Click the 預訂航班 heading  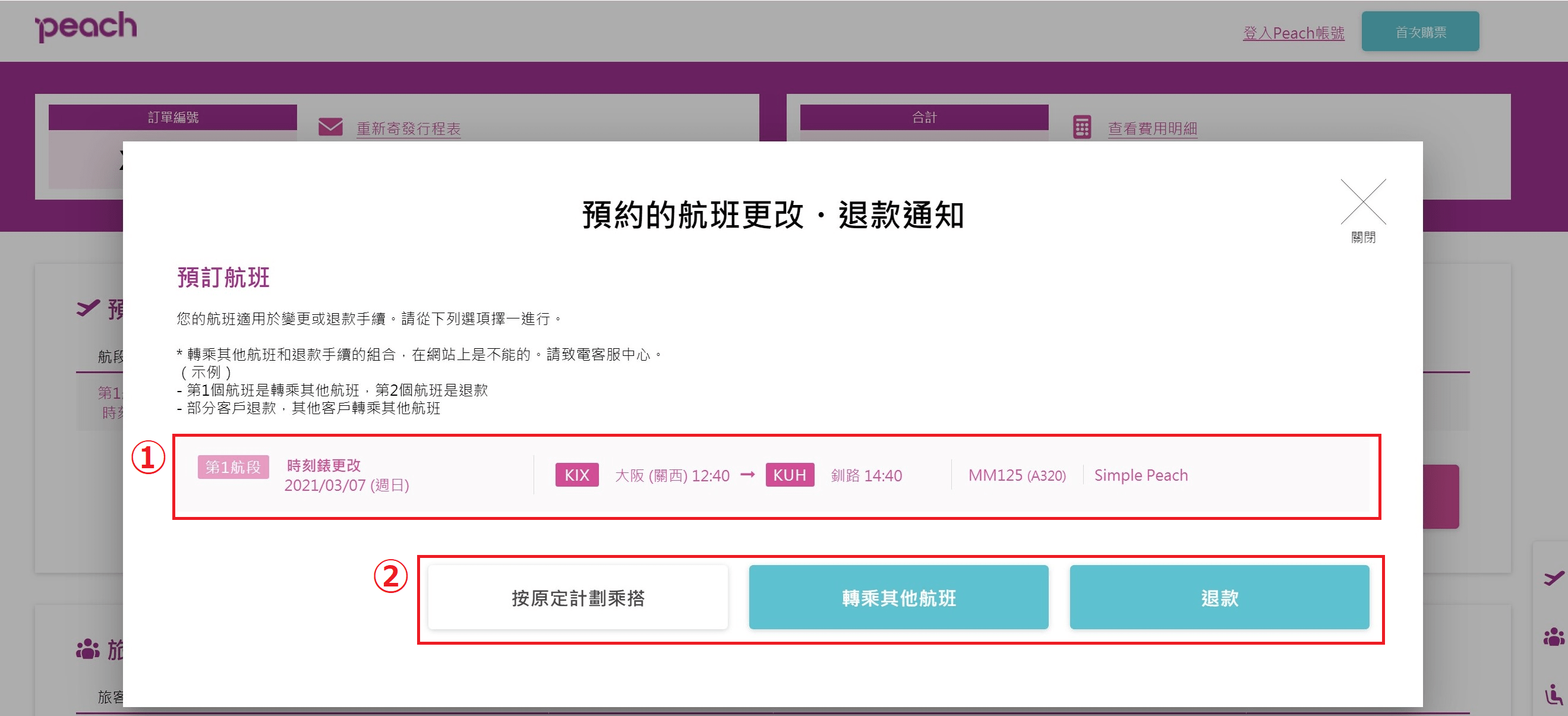click(223, 277)
